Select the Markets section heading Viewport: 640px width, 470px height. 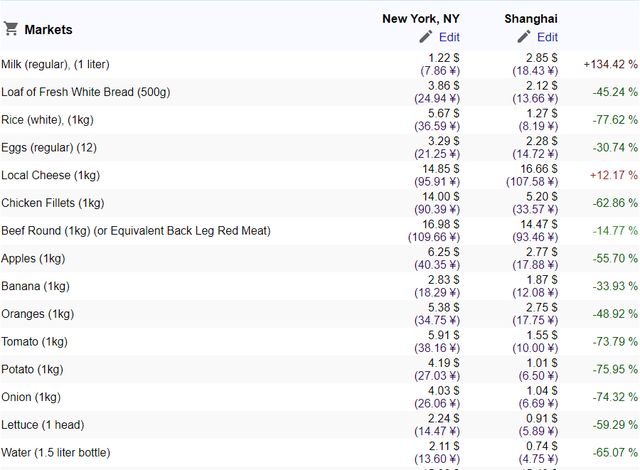pyautogui.click(x=48, y=29)
